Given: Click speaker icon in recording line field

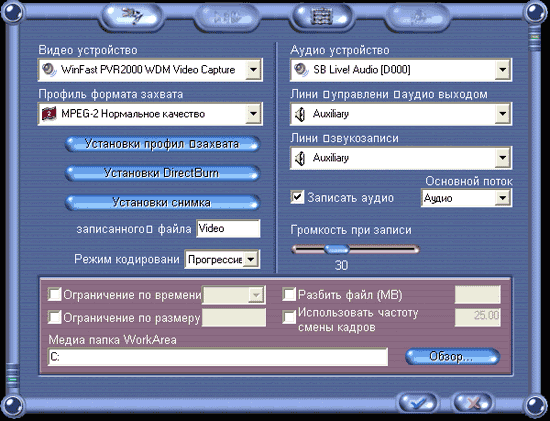Looking at the screenshot, I should pyautogui.click(x=300, y=158).
